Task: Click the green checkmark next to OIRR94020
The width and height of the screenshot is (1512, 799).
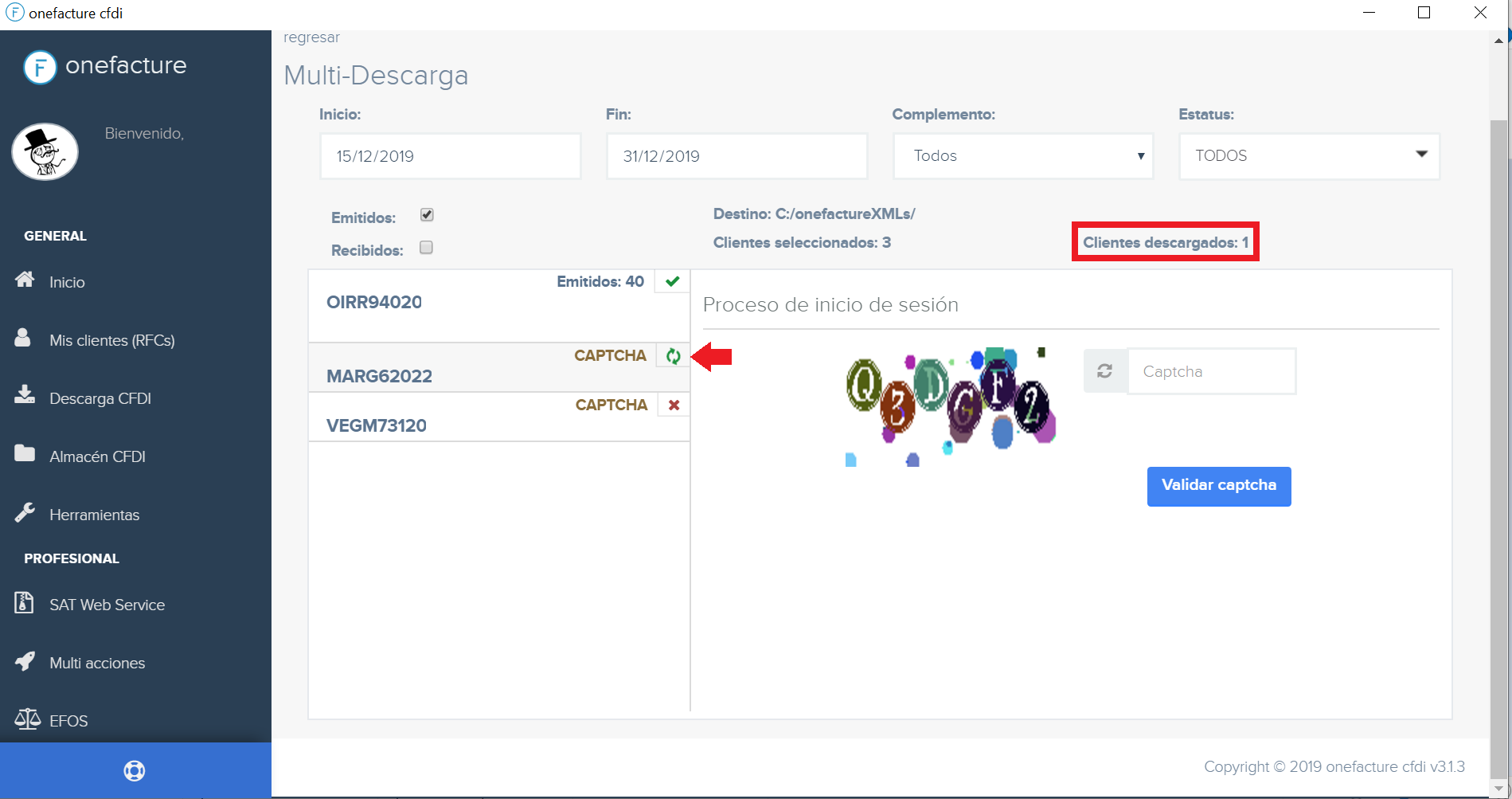Action: tap(671, 281)
